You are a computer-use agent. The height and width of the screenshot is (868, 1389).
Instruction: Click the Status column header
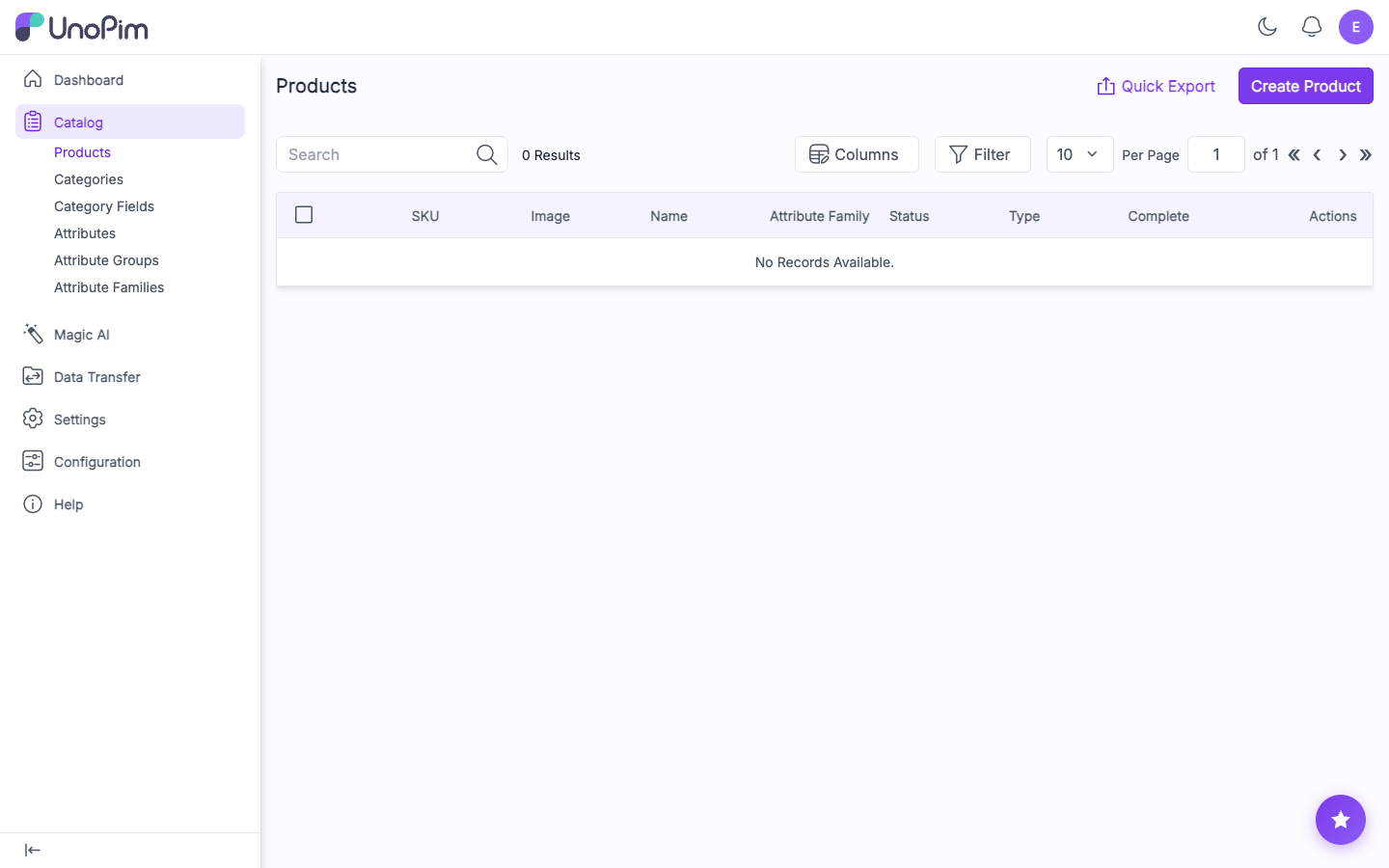coord(909,216)
